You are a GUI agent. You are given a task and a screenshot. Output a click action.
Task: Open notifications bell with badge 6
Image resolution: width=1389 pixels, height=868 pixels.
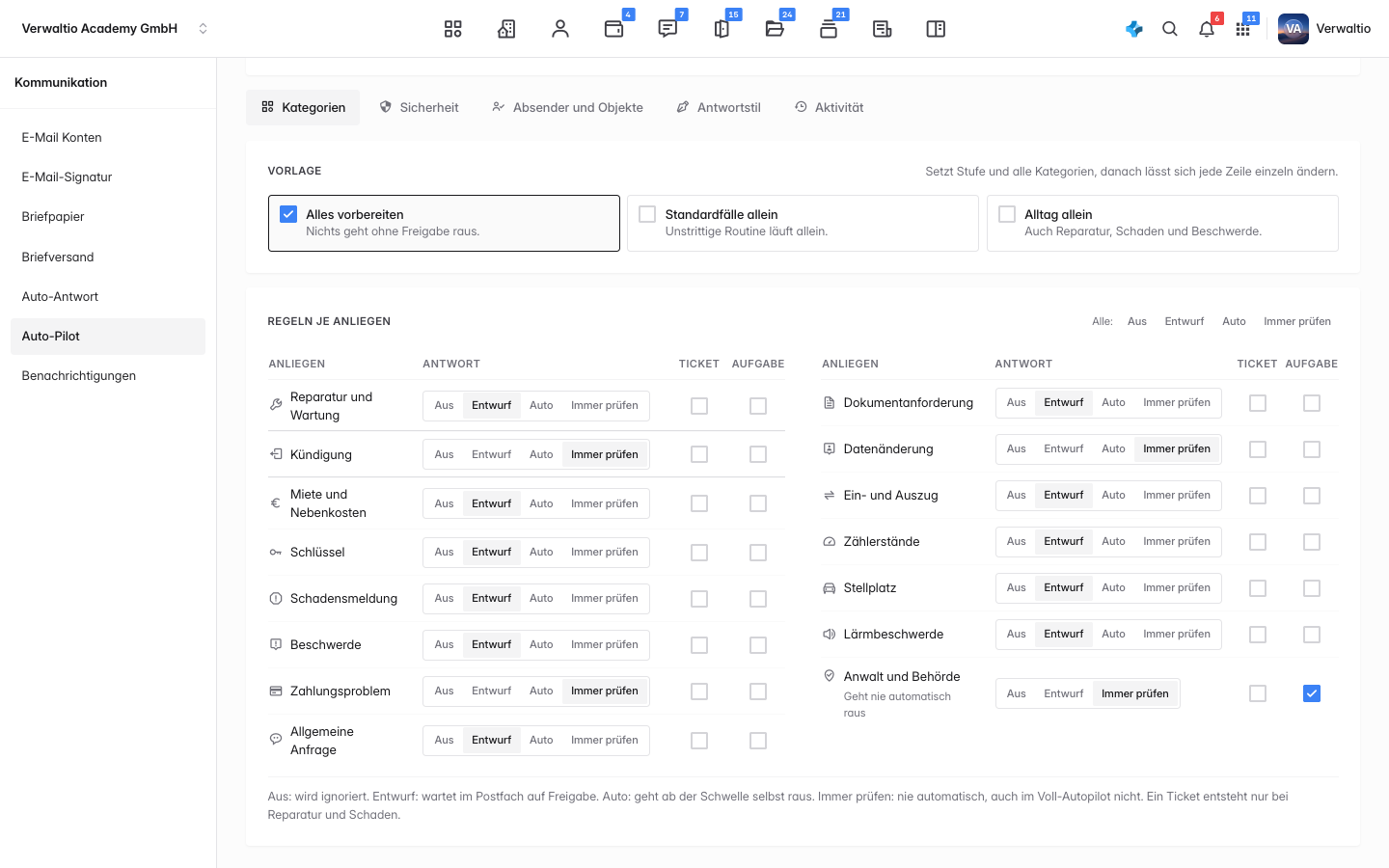pyautogui.click(x=1207, y=29)
